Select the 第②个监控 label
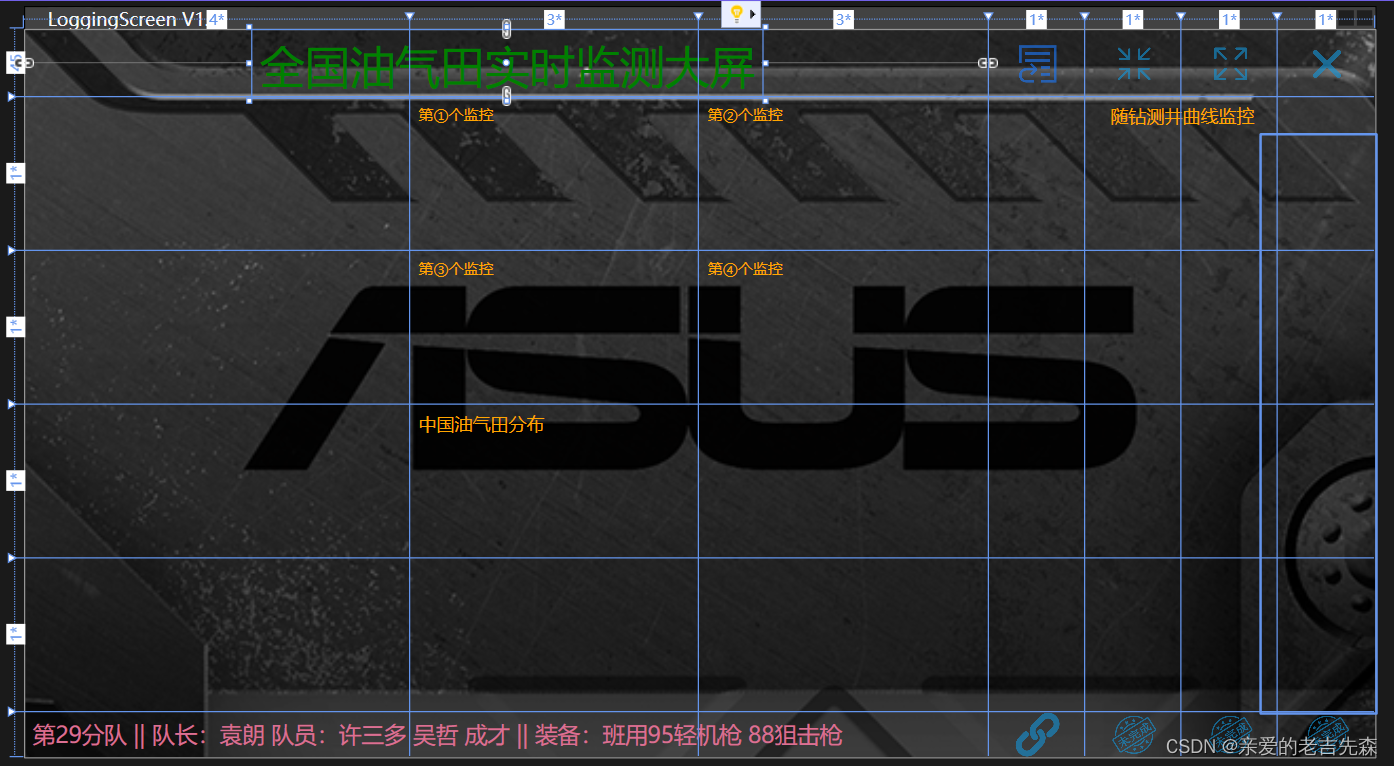The height and width of the screenshot is (766, 1394). click(745, 115)
